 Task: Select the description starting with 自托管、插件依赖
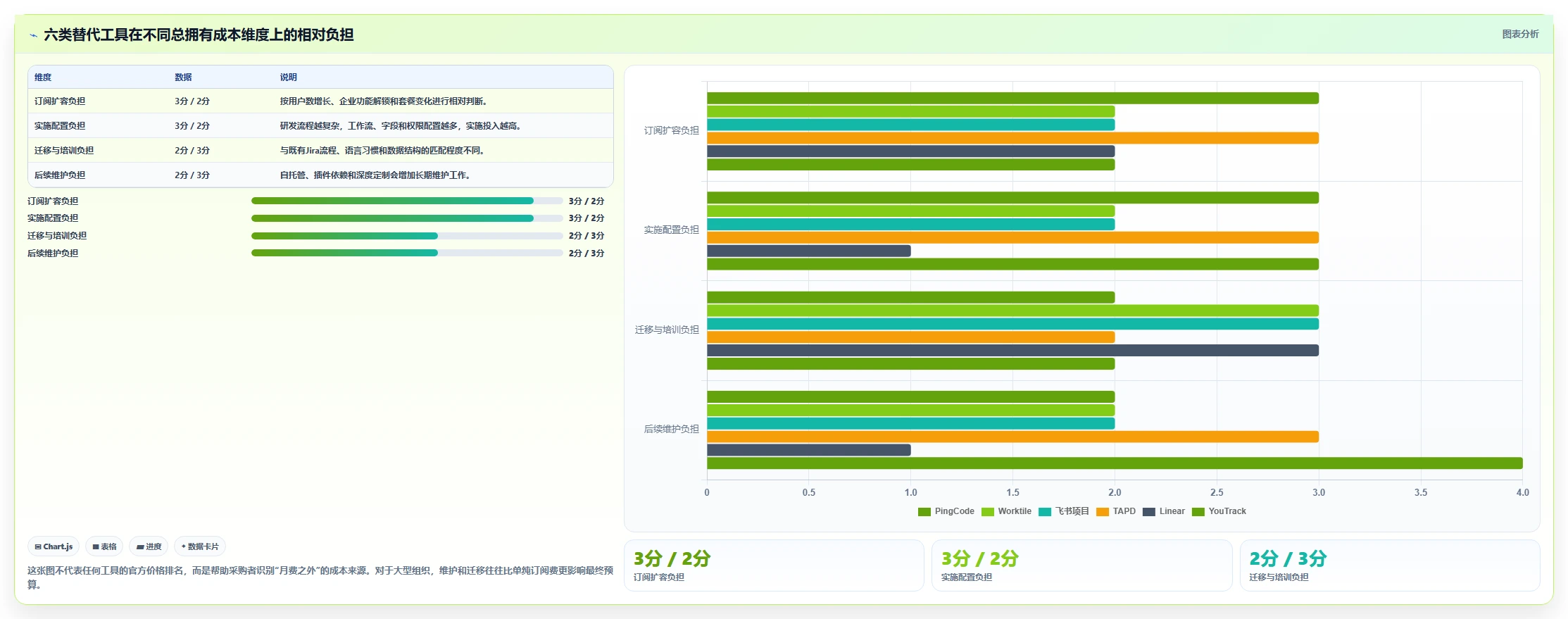(375, 175)
